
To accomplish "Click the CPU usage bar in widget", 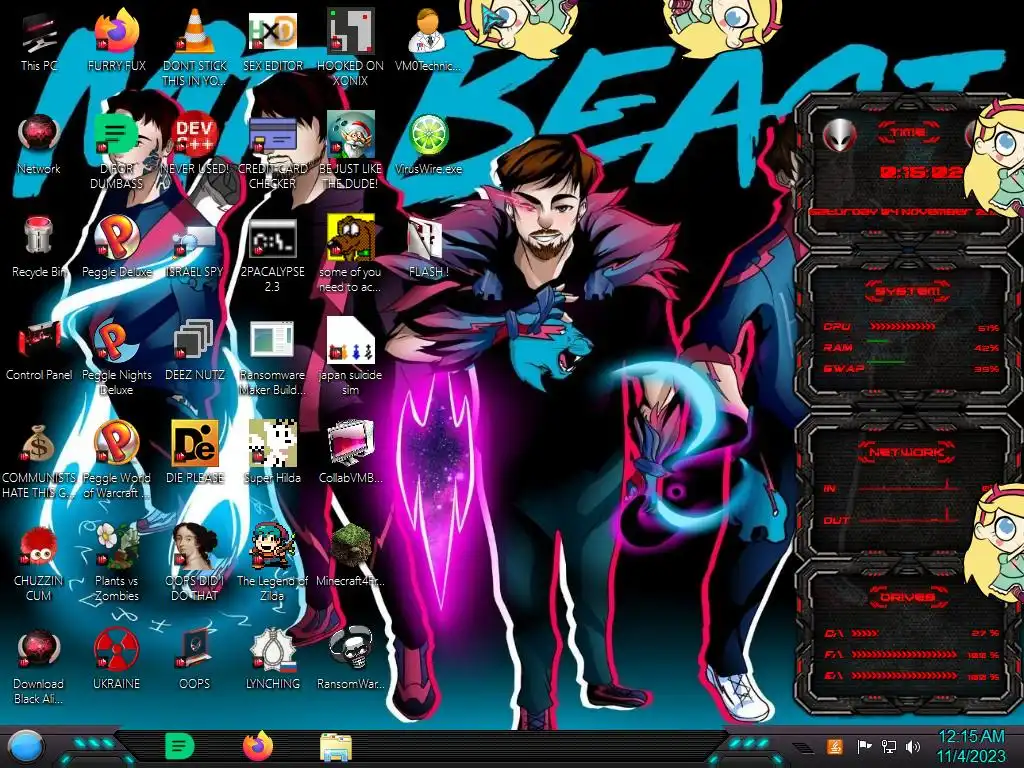I will pyautogui.click(x=903, y=326).
